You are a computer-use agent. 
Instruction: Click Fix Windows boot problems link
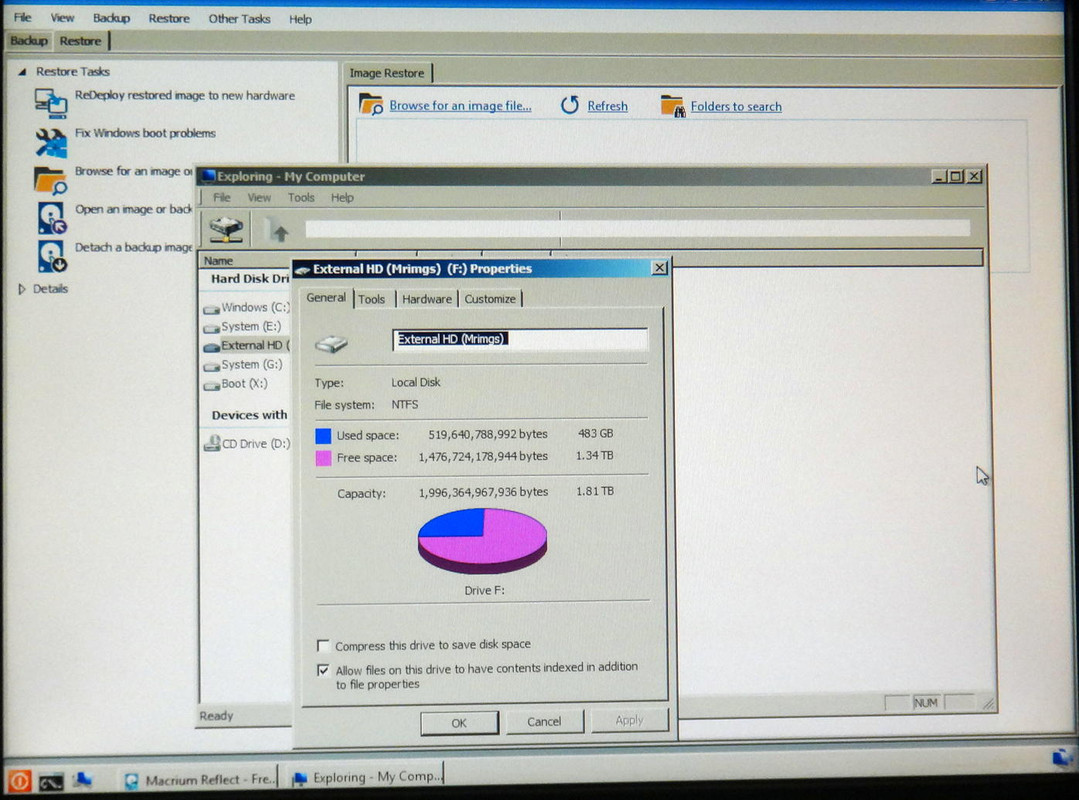click(x=145, y=133)
